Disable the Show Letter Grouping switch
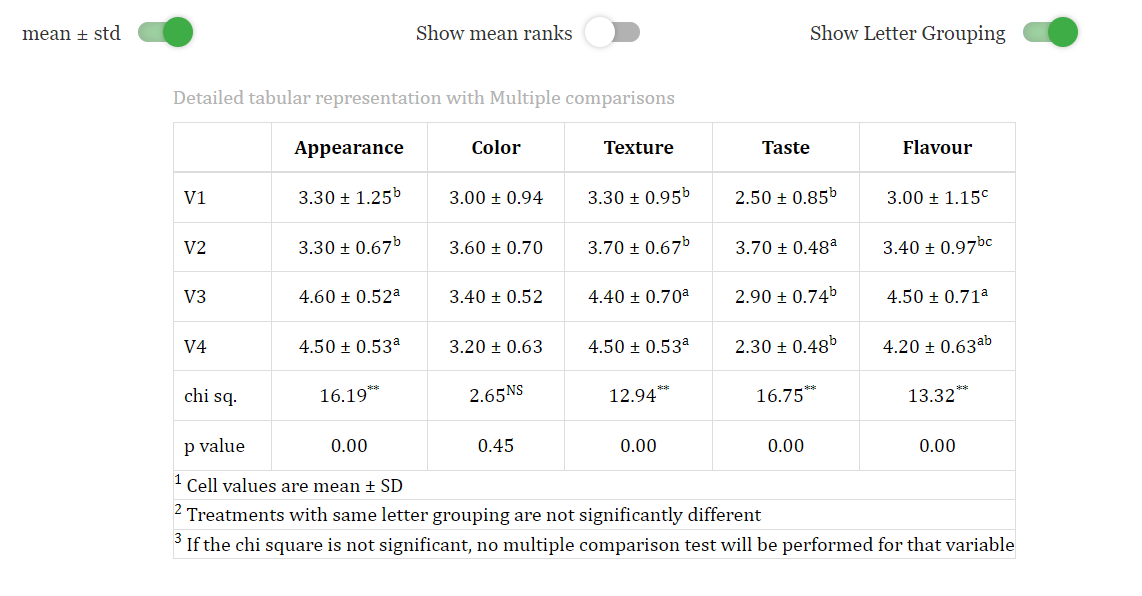The image size is (1142, 596). [1050, 33]
